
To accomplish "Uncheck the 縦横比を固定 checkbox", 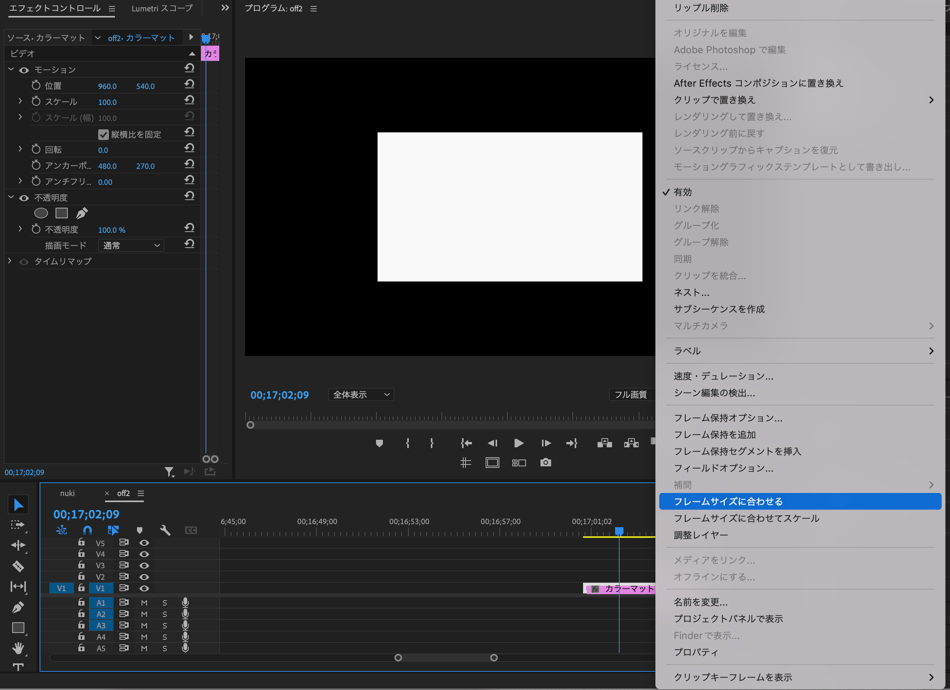I will pos(103,134).
